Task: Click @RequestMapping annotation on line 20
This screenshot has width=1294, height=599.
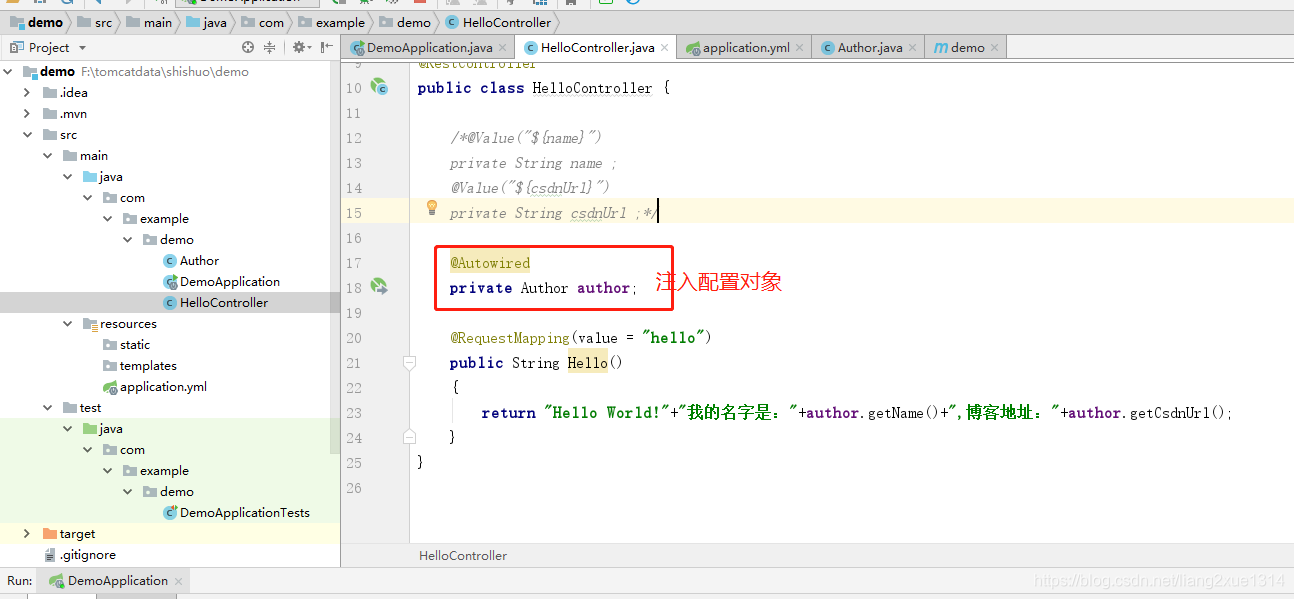Action: (x=510, y=338)
